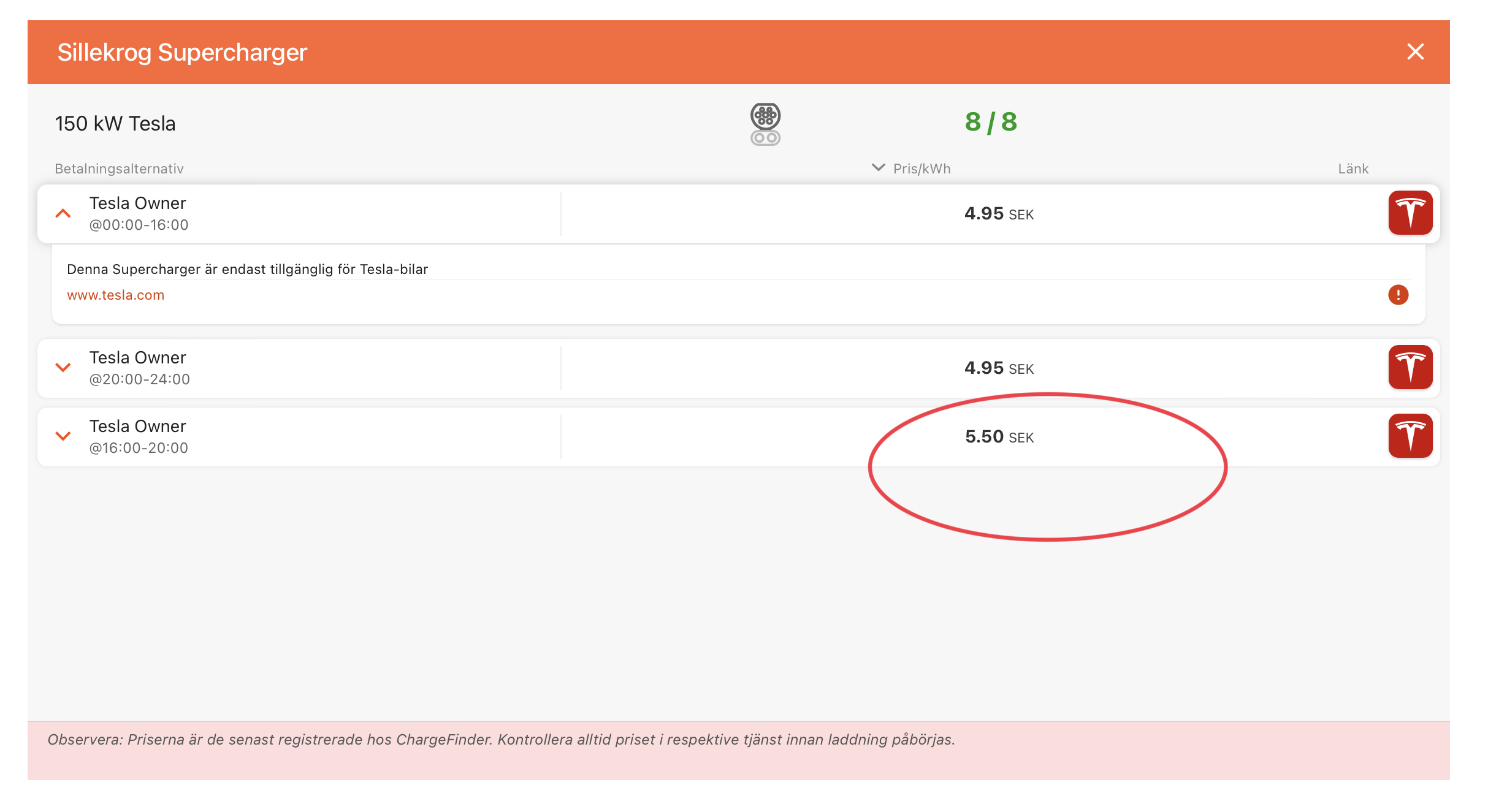Click the Sillekrog Supercharger title

pyautogui.click(x=182, y=53)
